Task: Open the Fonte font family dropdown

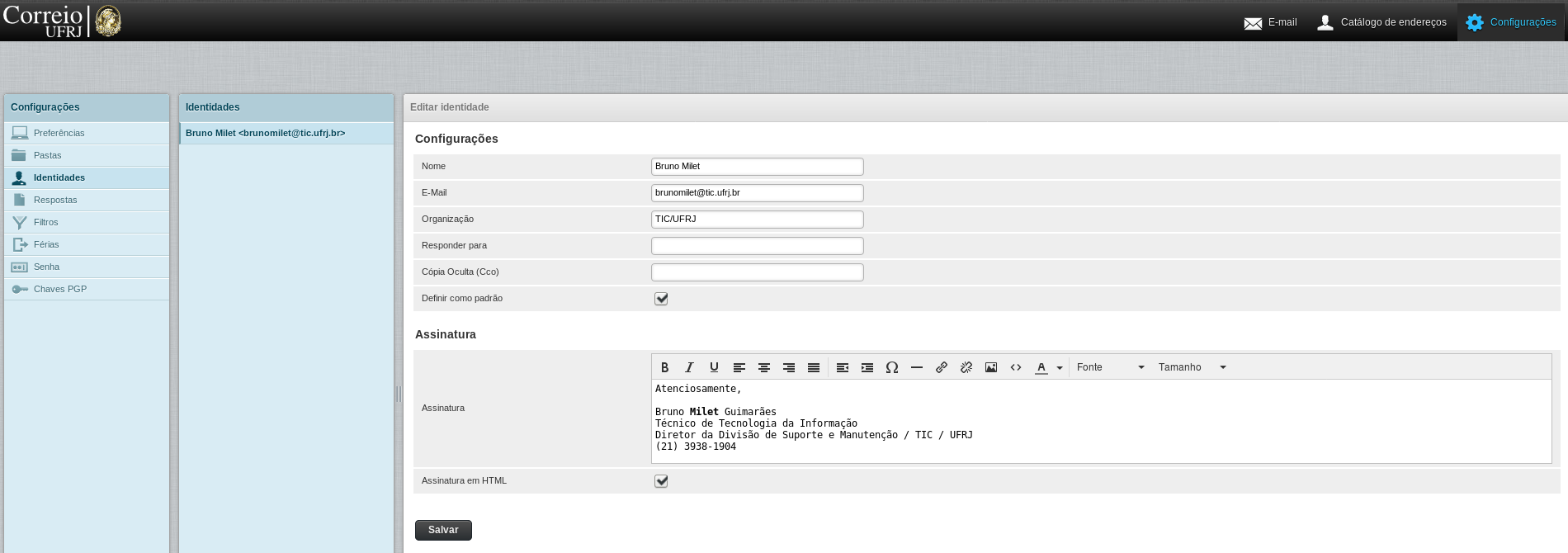Action: tap(1110, 367)
